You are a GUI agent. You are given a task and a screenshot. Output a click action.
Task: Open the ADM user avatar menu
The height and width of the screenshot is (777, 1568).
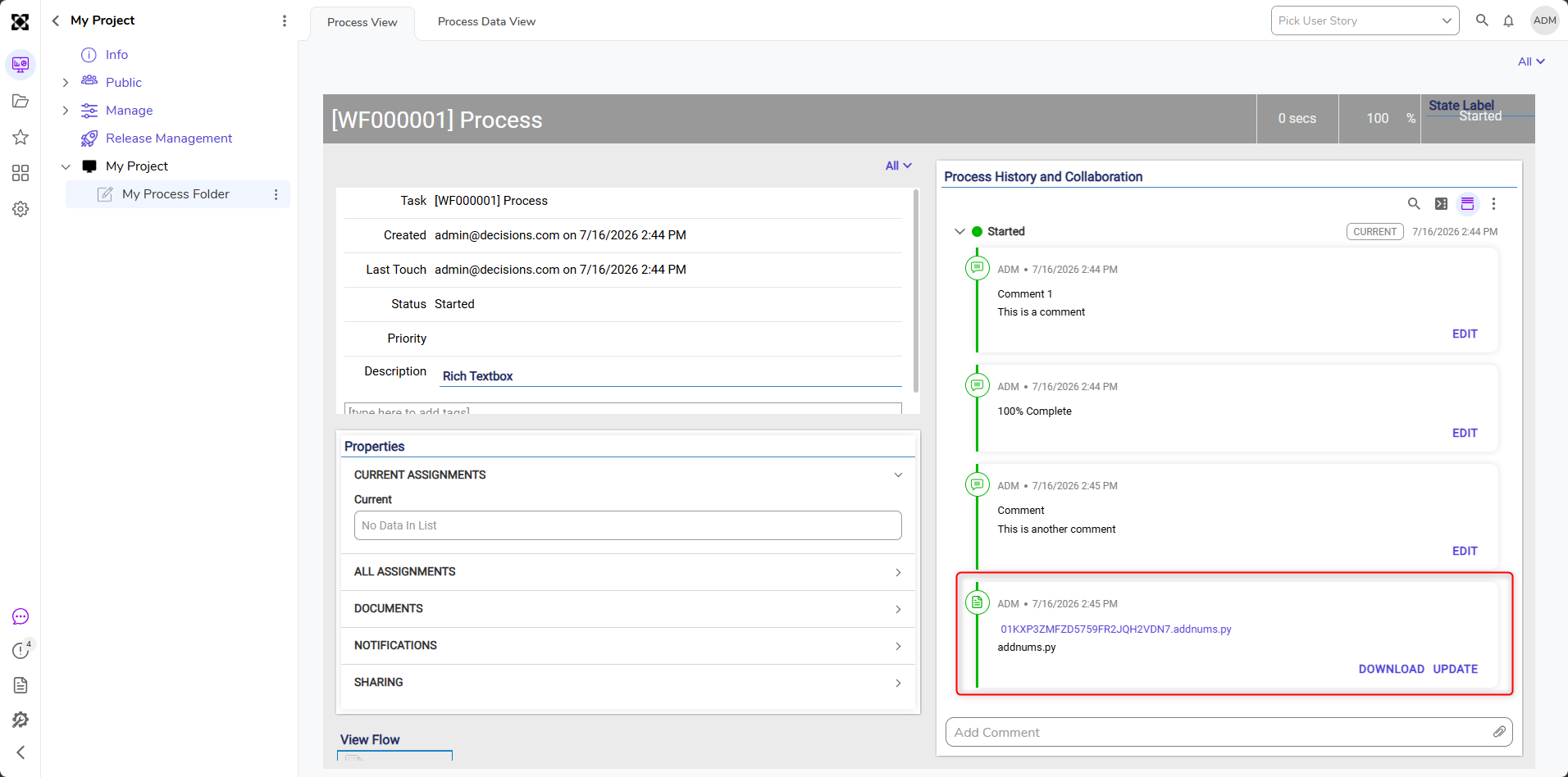pyautogui.click(x=1545, y=20)
